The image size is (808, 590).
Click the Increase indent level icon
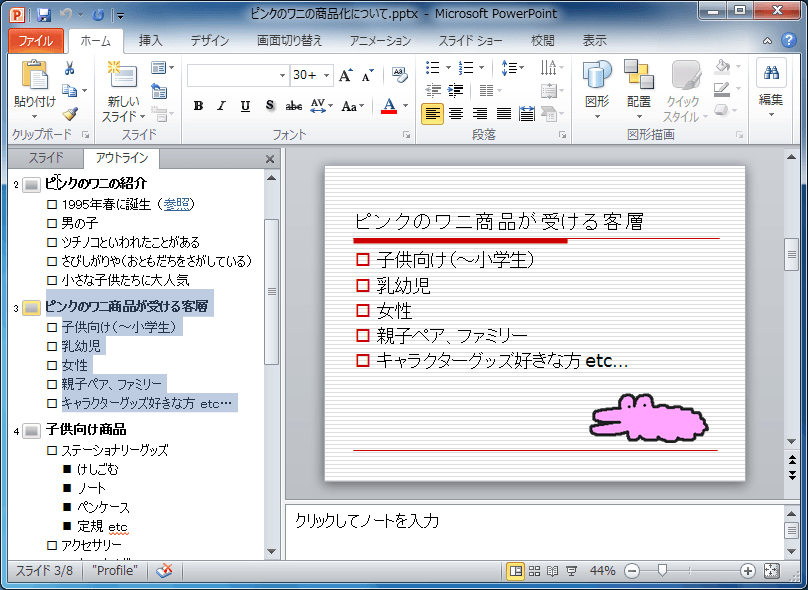[x=455, y=91]
